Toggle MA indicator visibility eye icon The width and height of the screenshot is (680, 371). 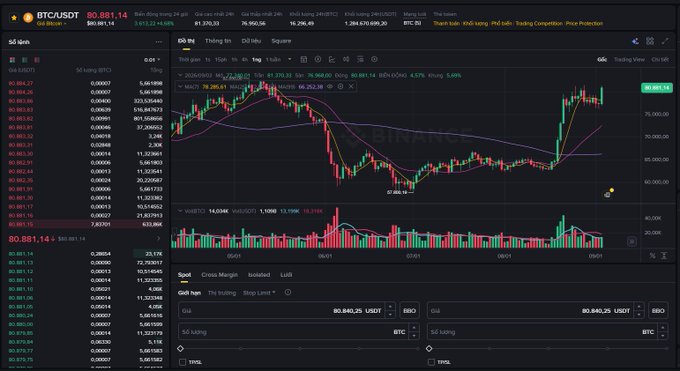click(x=330, y=87)
